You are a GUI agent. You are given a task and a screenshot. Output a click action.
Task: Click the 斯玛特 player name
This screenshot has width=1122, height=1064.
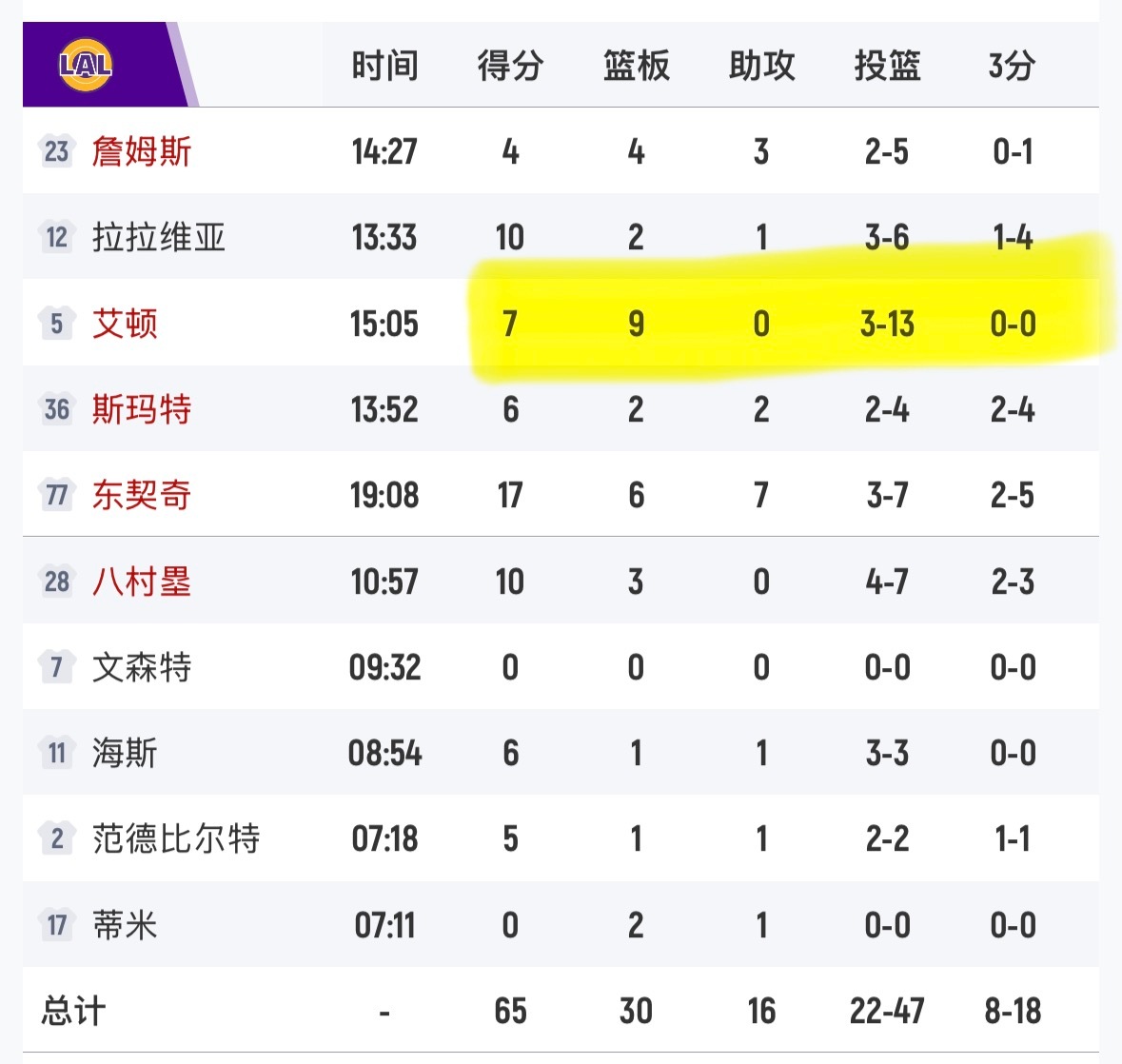pyautogui.click(x=143, y=409)
